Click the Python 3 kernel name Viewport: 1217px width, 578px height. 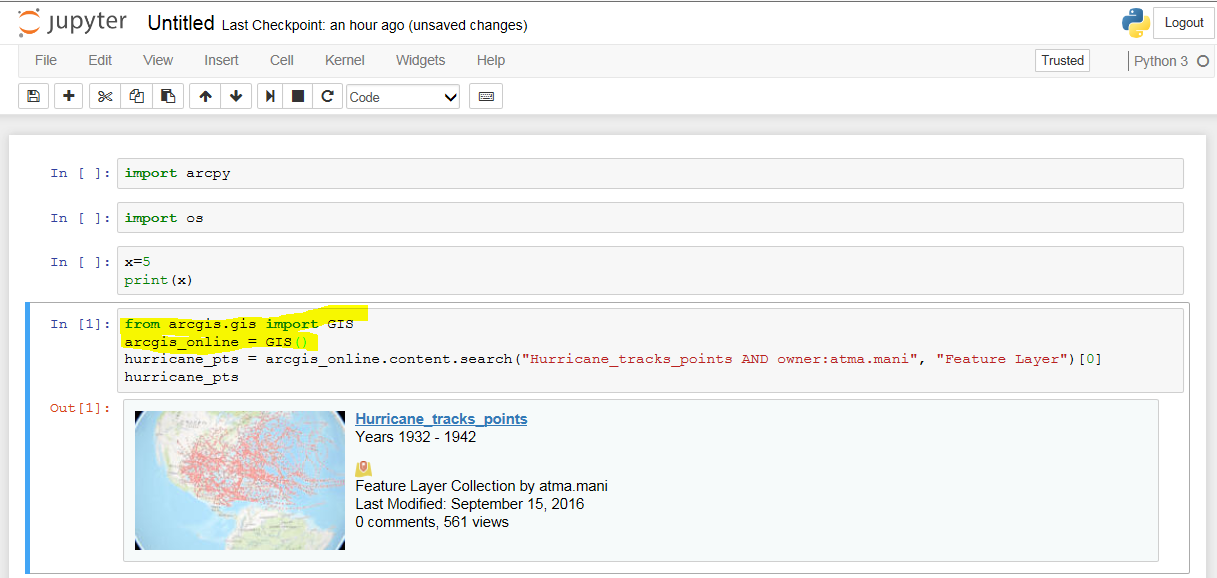click(x=1161, y=61)
